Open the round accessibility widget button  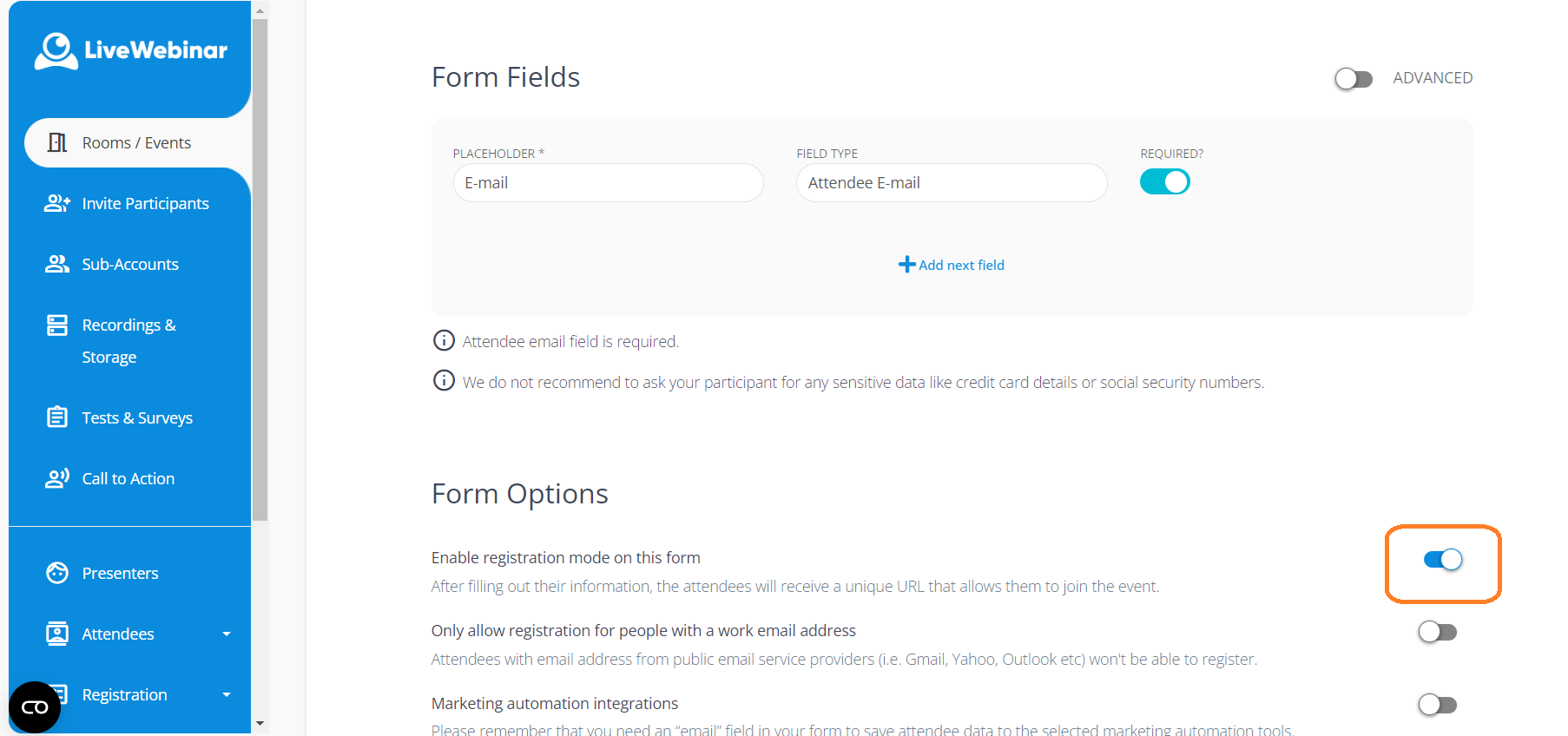point(35,707)
